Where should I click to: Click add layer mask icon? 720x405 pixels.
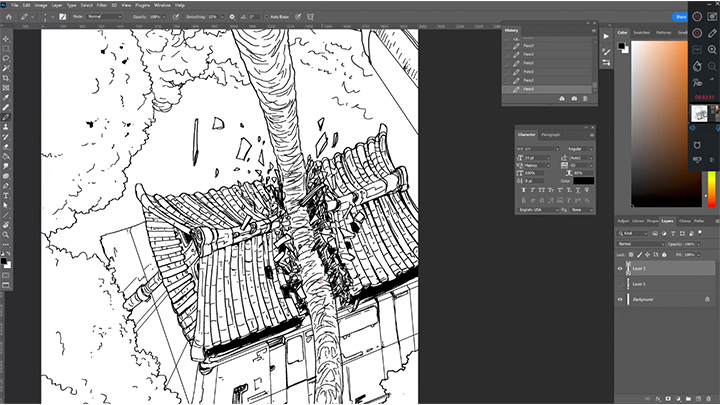[x=668, y=399]
